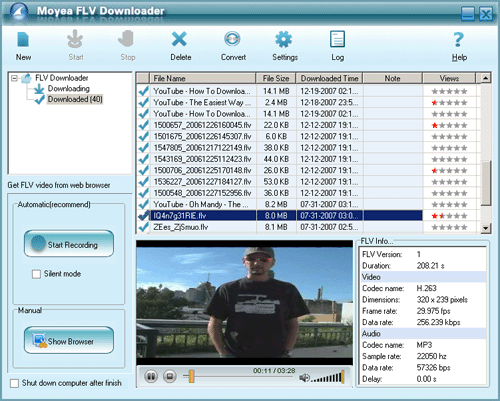Open the Log icon

pos(337,39)
